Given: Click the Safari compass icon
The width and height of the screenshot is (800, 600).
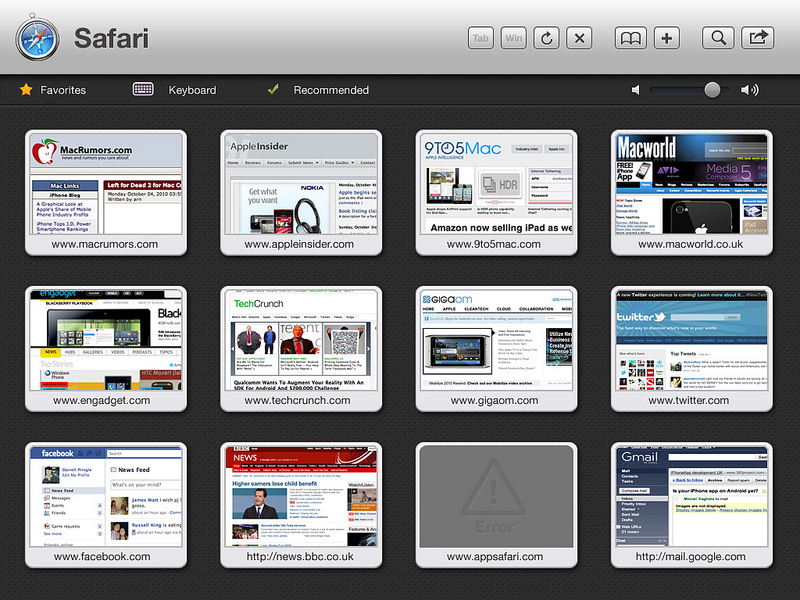Looking at the screenshot, I should click(x=37, y=38).
